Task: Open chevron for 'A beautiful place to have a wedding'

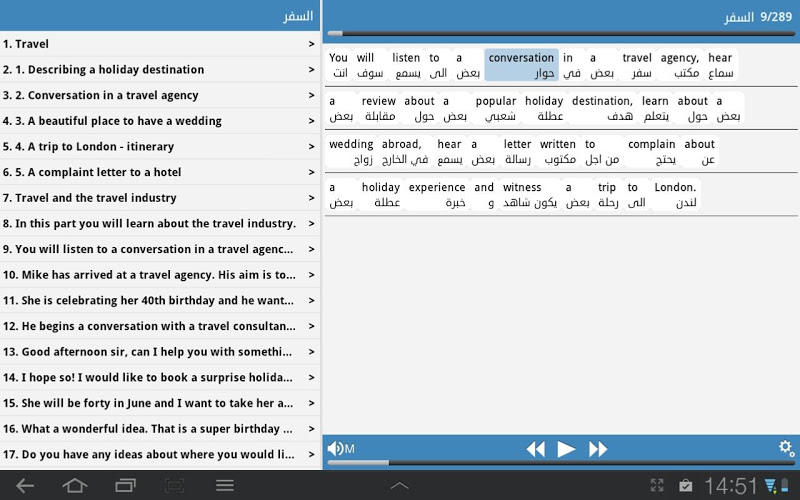Action: [311, 121]
